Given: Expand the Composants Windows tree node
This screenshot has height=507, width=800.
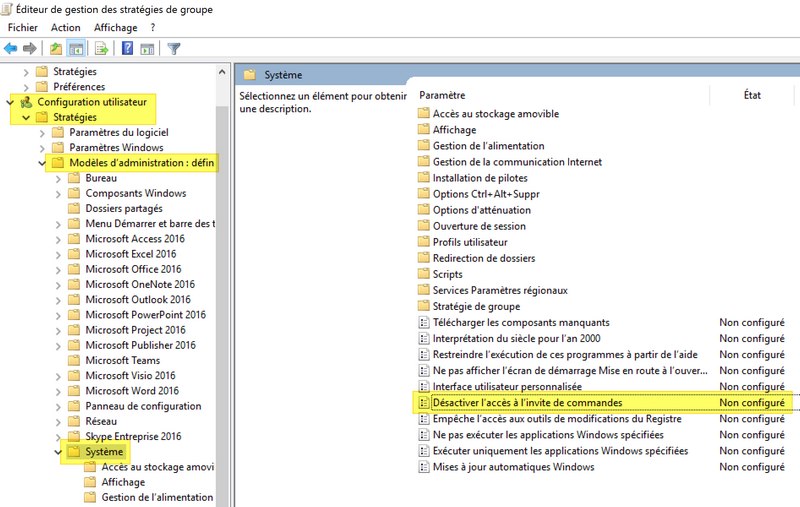Looking at the screenshot, I should (x=58, y=193).
